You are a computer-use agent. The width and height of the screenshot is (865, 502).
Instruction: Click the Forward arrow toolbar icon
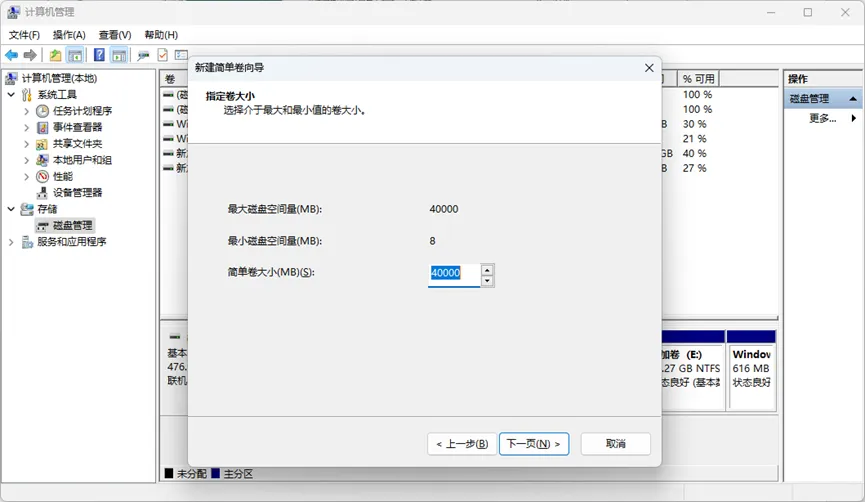[x=30, y=55]
